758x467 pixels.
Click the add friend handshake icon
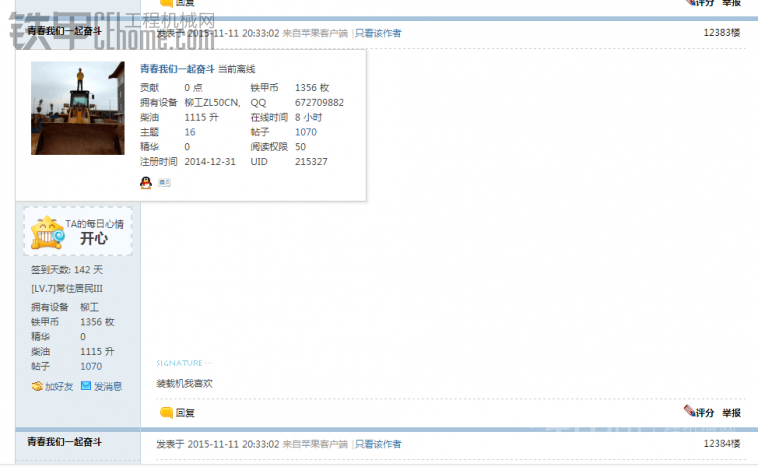[x=37, y=386]
